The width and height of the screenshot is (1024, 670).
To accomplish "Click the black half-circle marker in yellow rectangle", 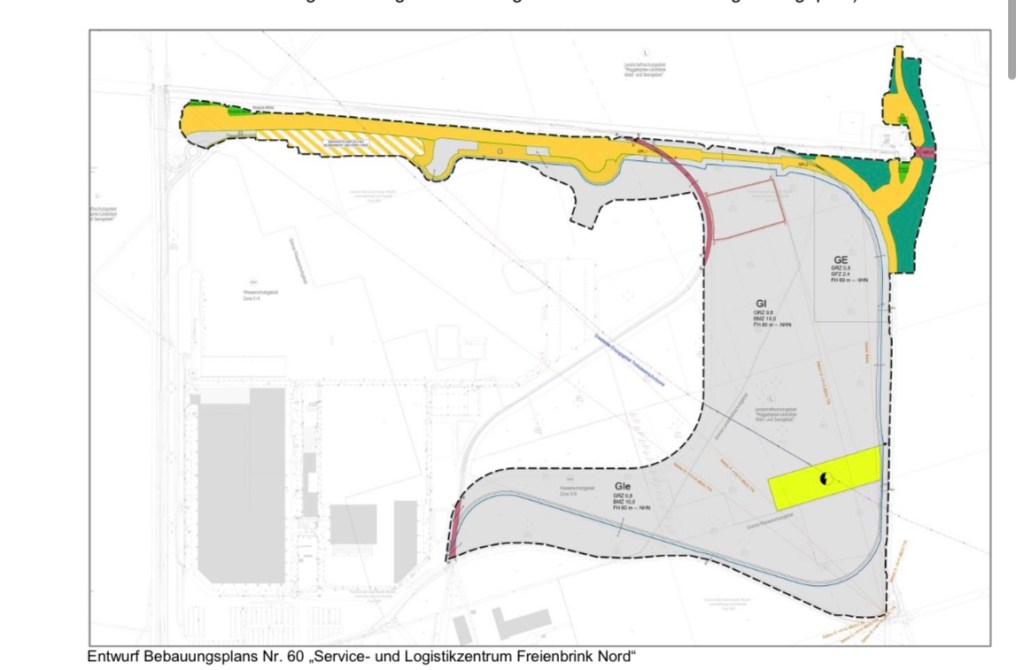I will pyautogui.click(x=825, y=480).
